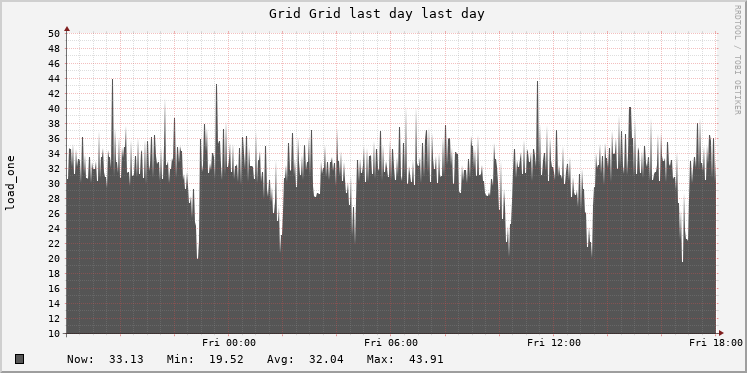Click the 'Now: 33.13' legend value
747x373 pixels.
pos(105,359)
